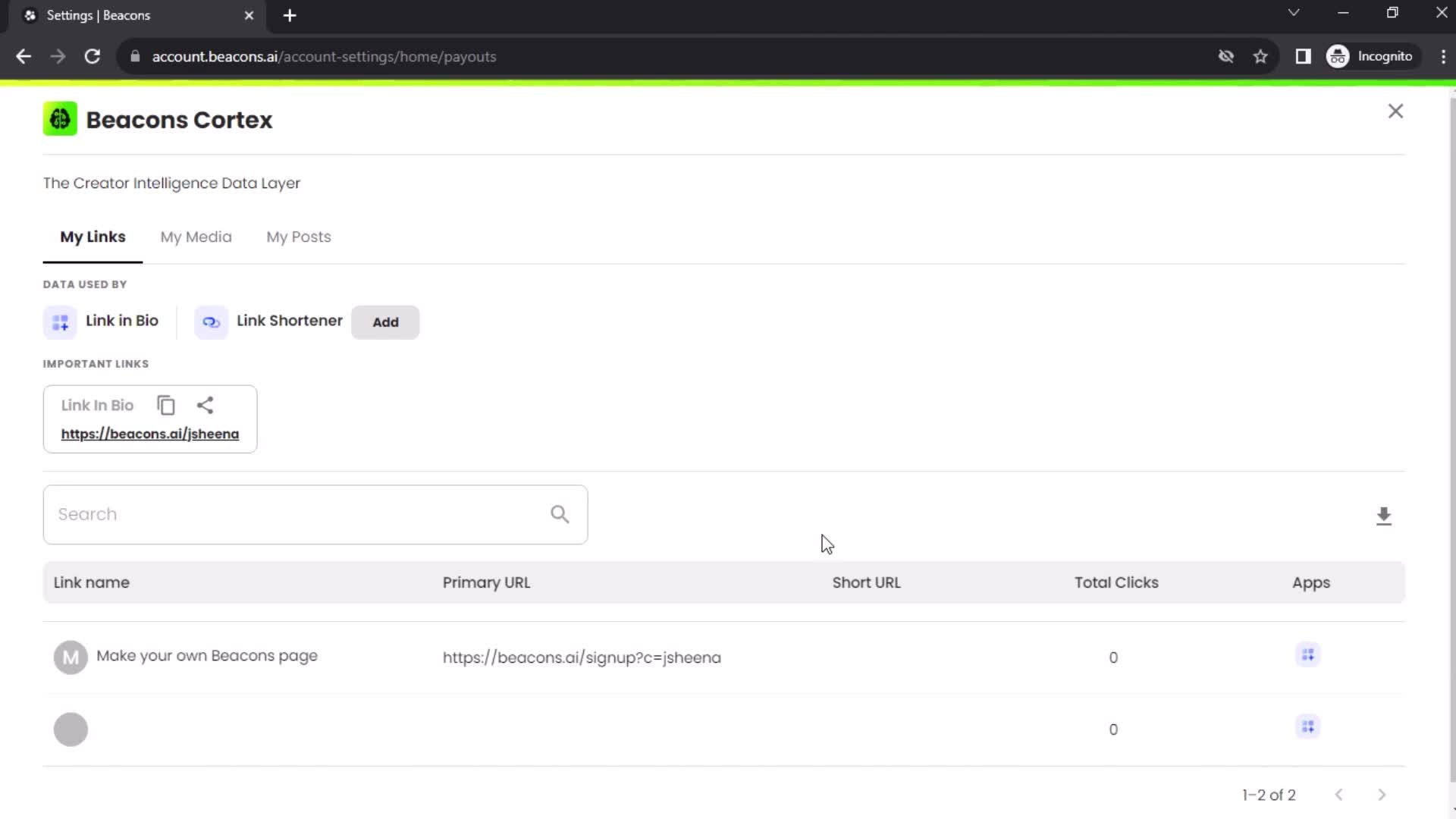Click the Link Shortener service icon
1456x819 pixels.
click(x=211, y=321)
